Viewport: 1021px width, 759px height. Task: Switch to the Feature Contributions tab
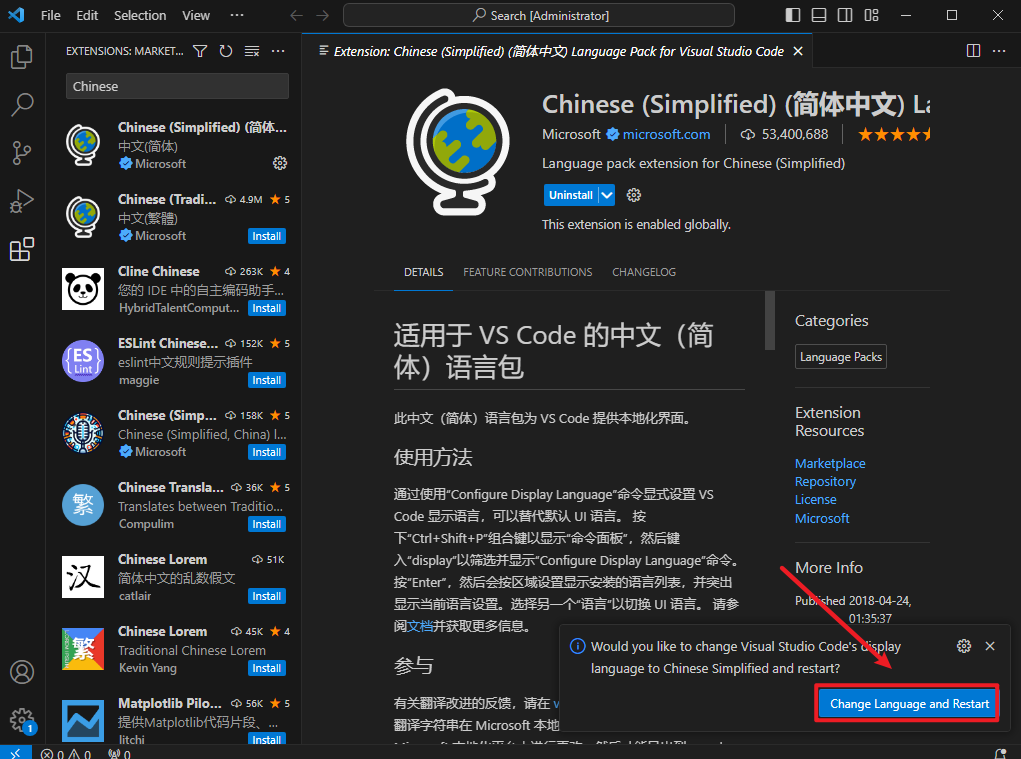527,272
